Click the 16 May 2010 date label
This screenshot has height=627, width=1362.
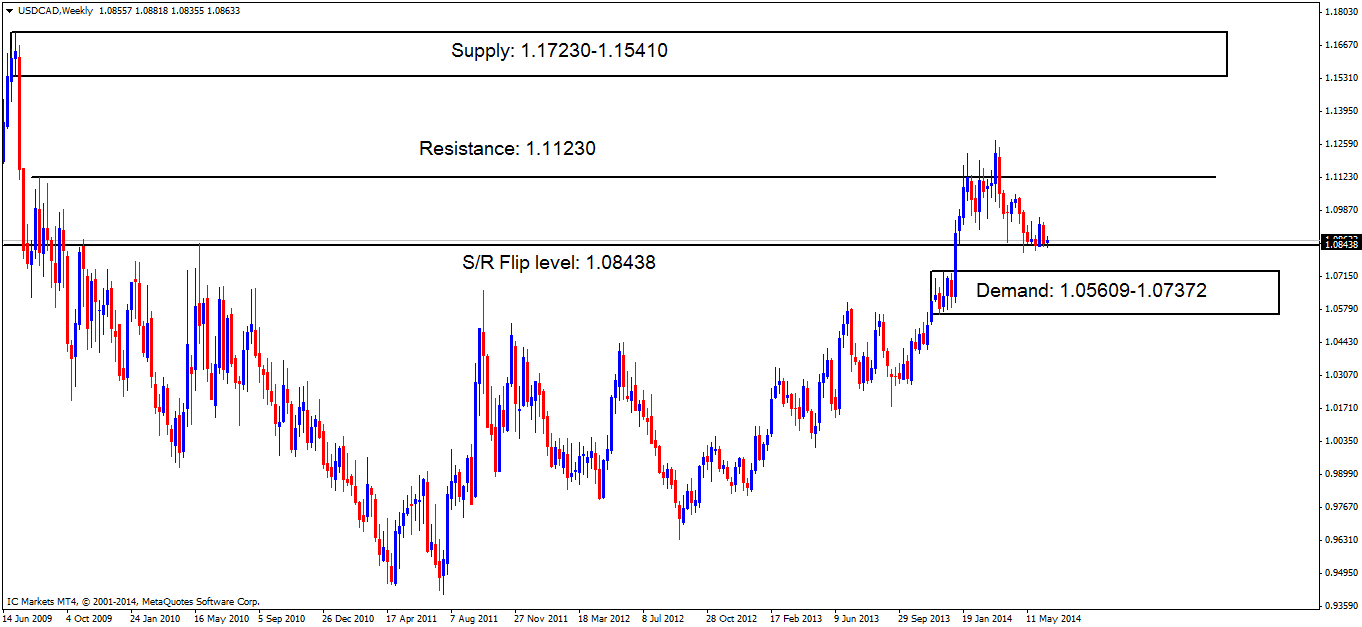(220, 619)
